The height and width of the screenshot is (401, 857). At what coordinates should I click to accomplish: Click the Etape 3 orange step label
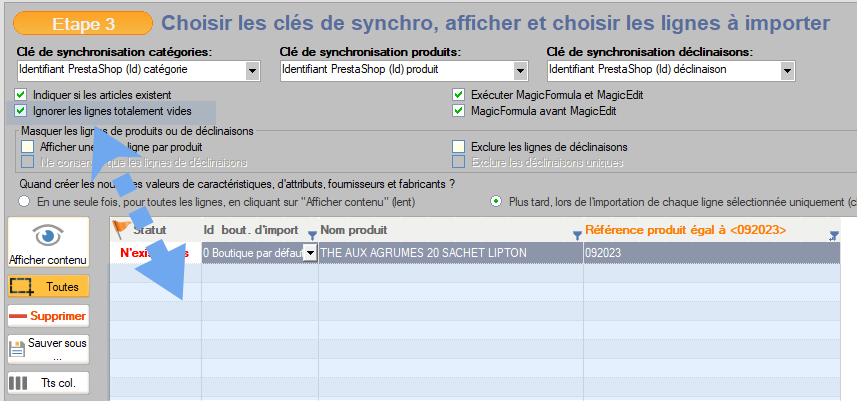[85, 22]
